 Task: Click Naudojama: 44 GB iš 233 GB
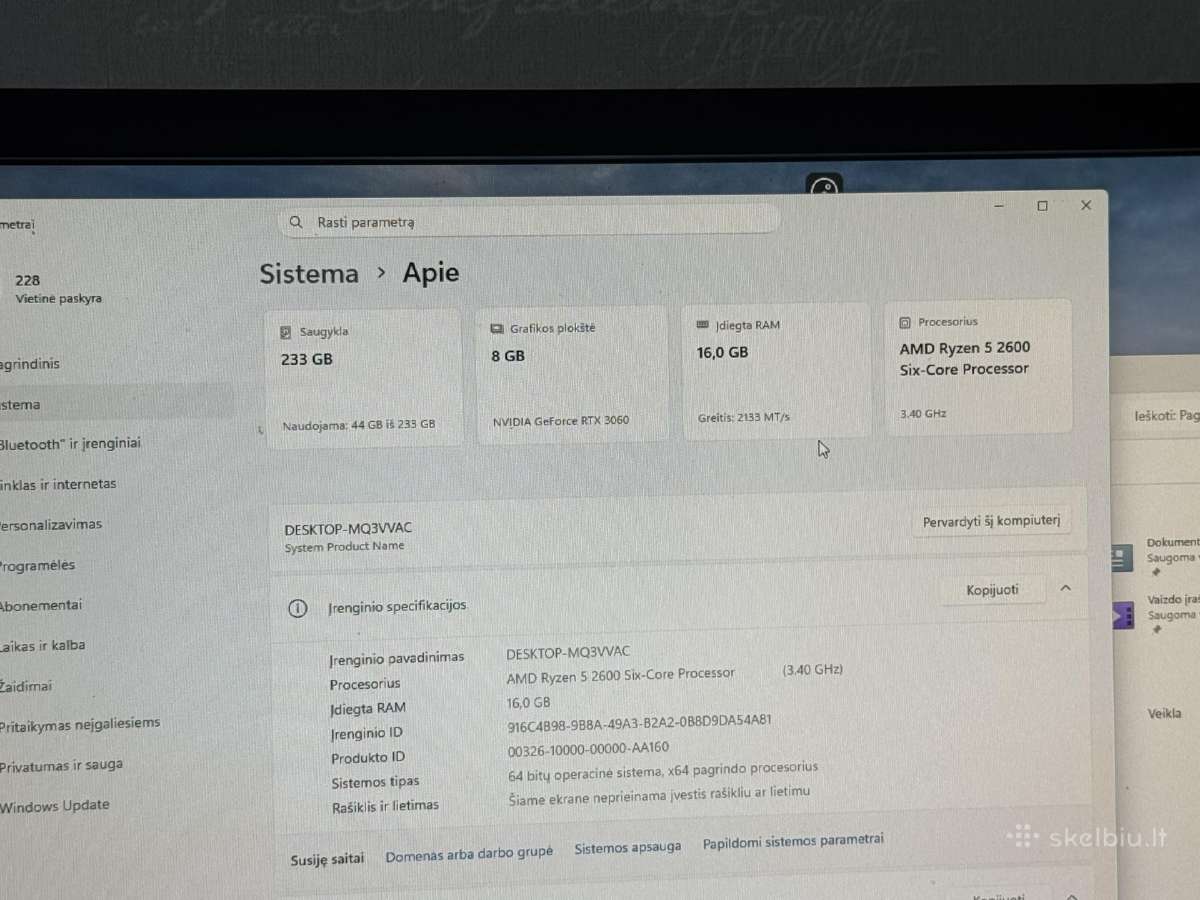pyautogui.click(x=359, y=425)
